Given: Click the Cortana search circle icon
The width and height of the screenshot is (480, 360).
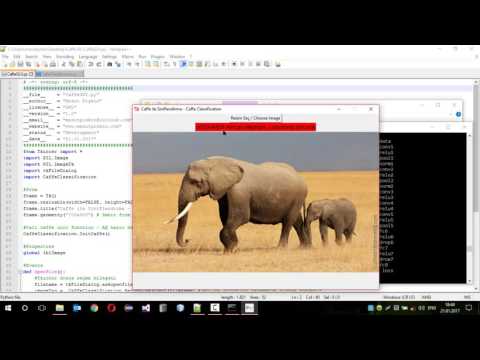Looking at the screenshot, I should [x=25, y=308].
